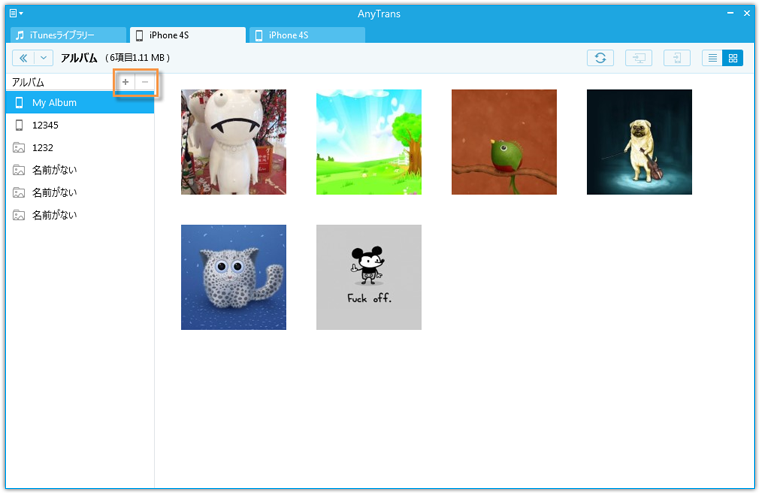This screenshot has height=494, width=760.
Task: Click the phone icon beside 12345
Action: click(19, 125)
